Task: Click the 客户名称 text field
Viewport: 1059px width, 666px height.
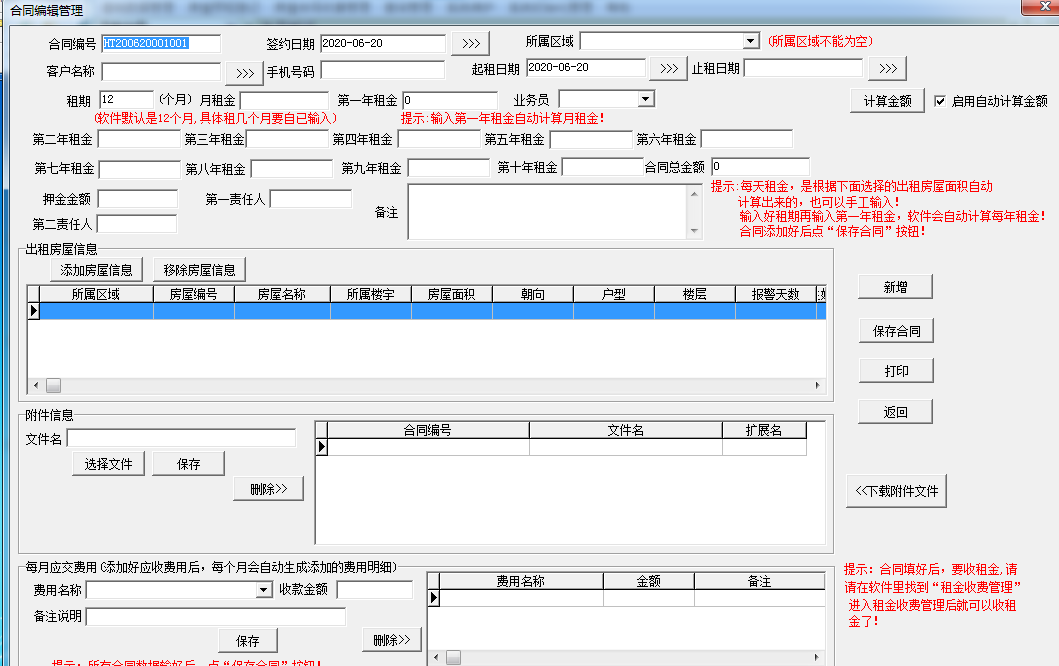Action: pos(161,71)
